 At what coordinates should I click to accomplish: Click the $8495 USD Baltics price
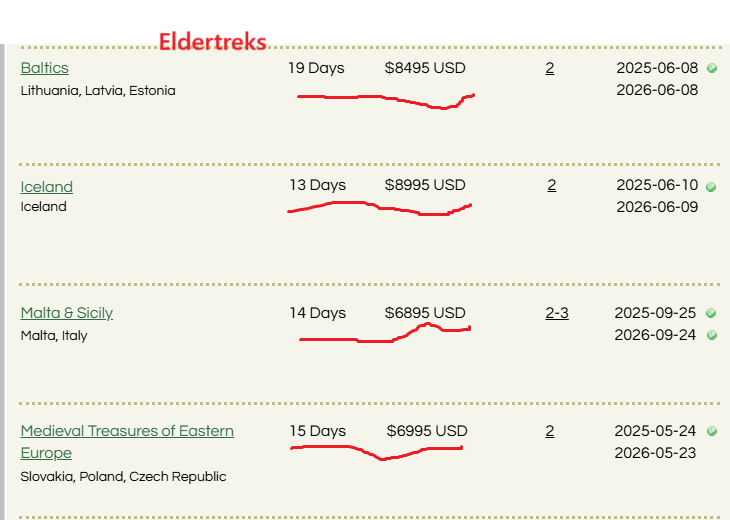pyautogui.click(x=425, y=68)
